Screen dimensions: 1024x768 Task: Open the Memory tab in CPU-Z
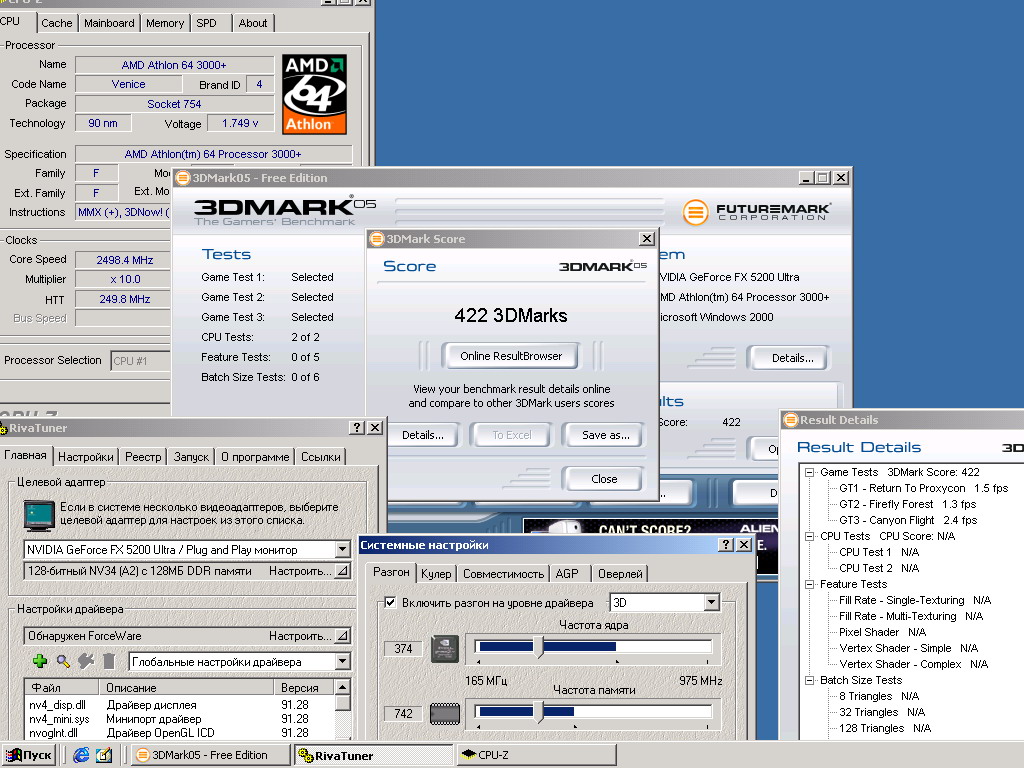(165, 23)
